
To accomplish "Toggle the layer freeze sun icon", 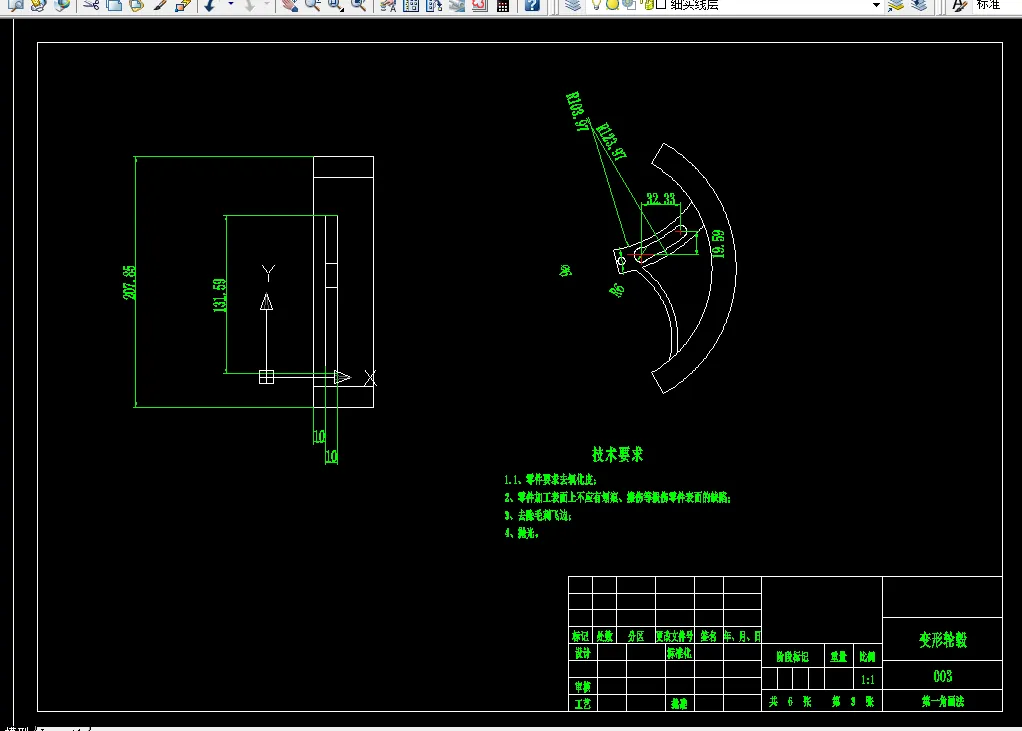I will [x=612, y=5].
